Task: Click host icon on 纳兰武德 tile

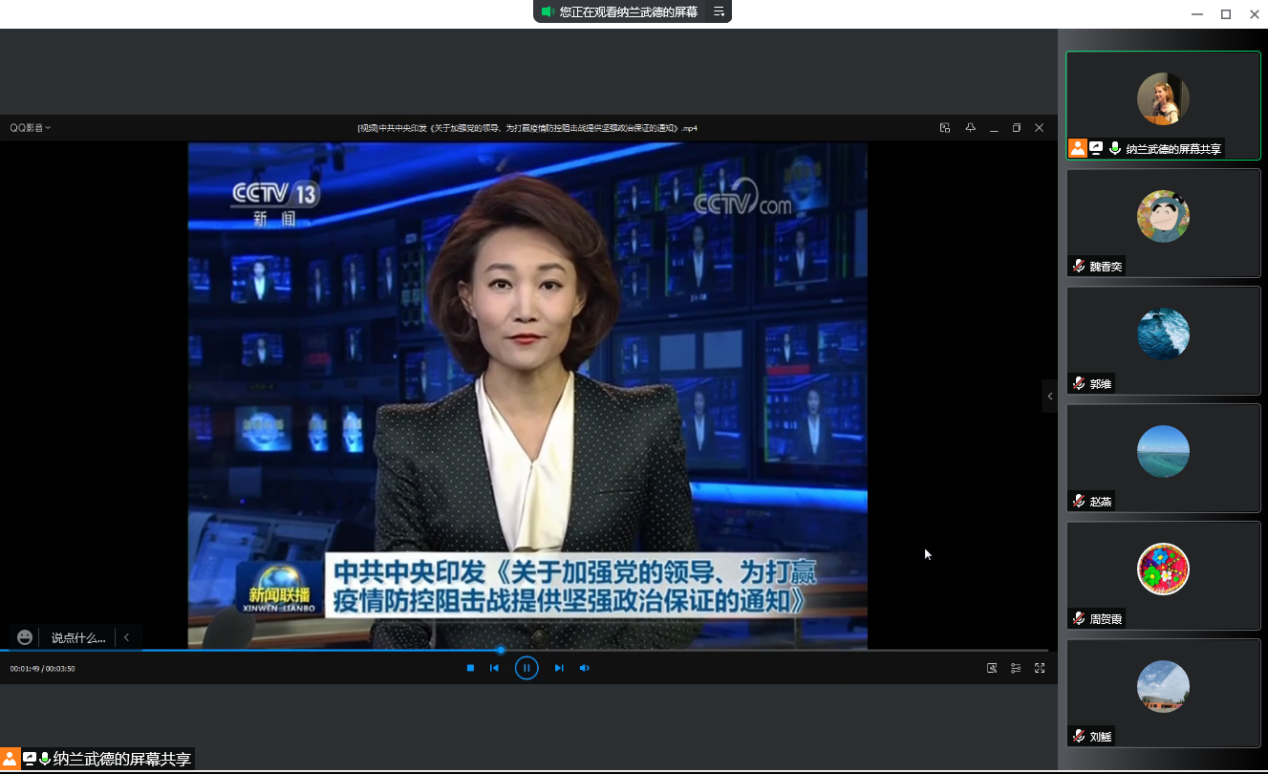Action: [1077, 148]
